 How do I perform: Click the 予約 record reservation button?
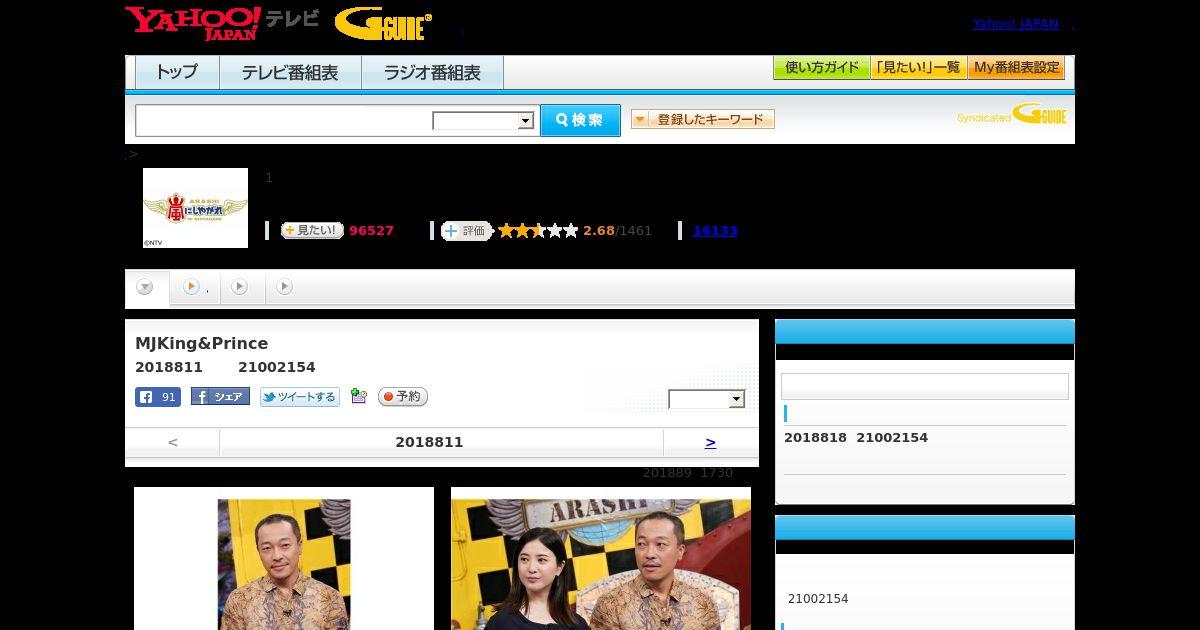(x=403, y=397)
